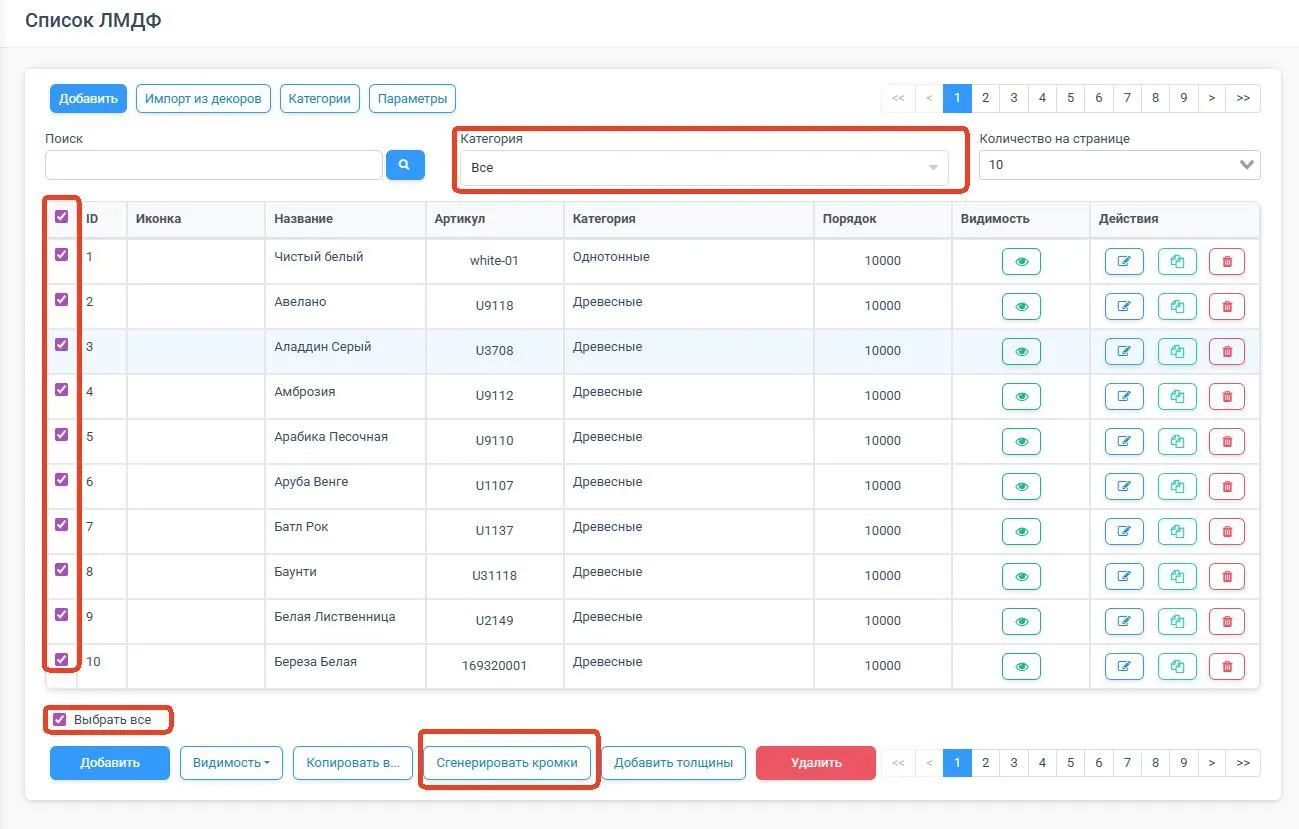The height and width of the screenshot is (829, 1299).
Task: Jump to last page in top pagination
Action: click(x=1243, y=98)
